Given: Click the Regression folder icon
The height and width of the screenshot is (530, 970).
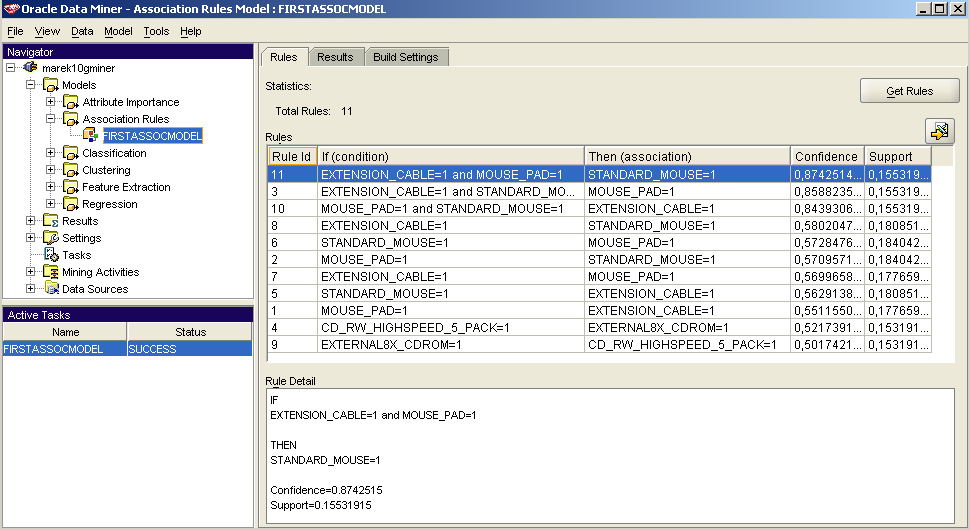Looking at the screenshot, I should tap(71, 203).
